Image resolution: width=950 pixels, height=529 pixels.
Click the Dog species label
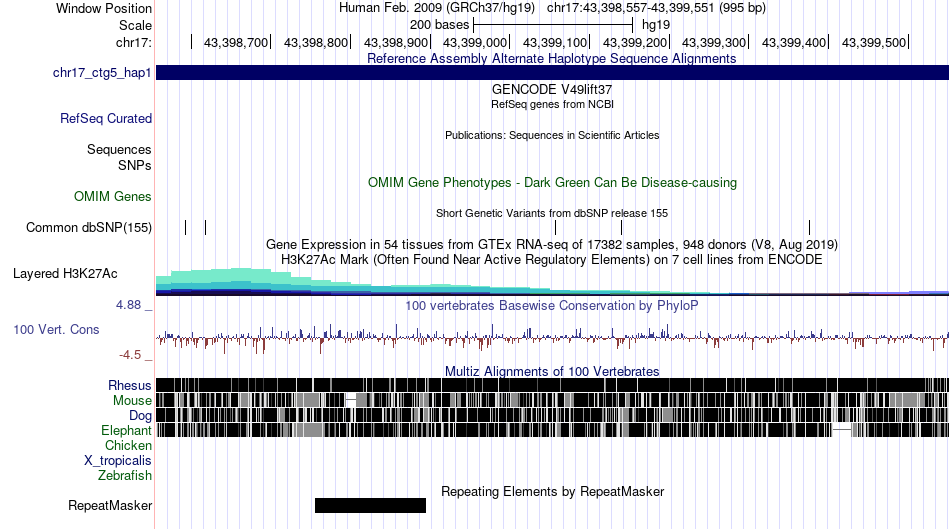point(140,416)
